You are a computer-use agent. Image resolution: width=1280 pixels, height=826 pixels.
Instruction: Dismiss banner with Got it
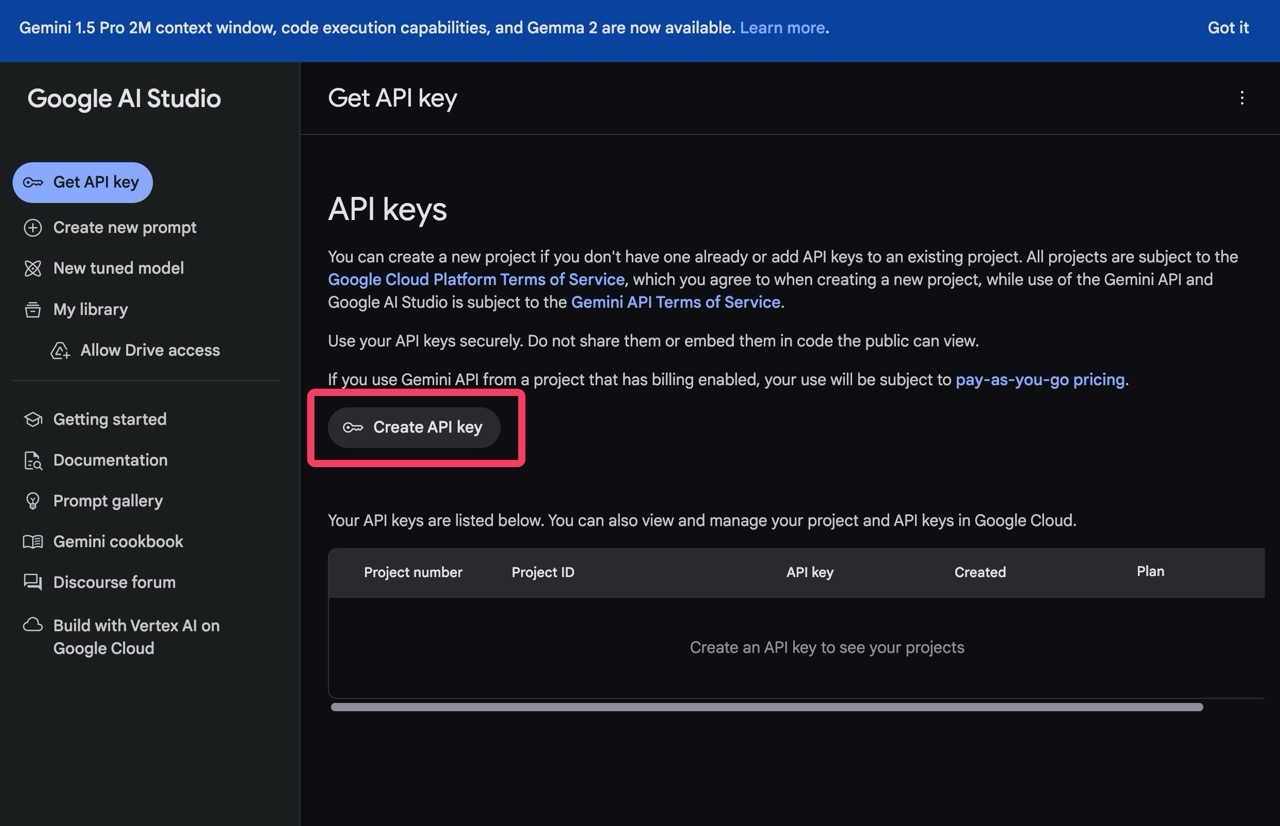point(1228,28)
